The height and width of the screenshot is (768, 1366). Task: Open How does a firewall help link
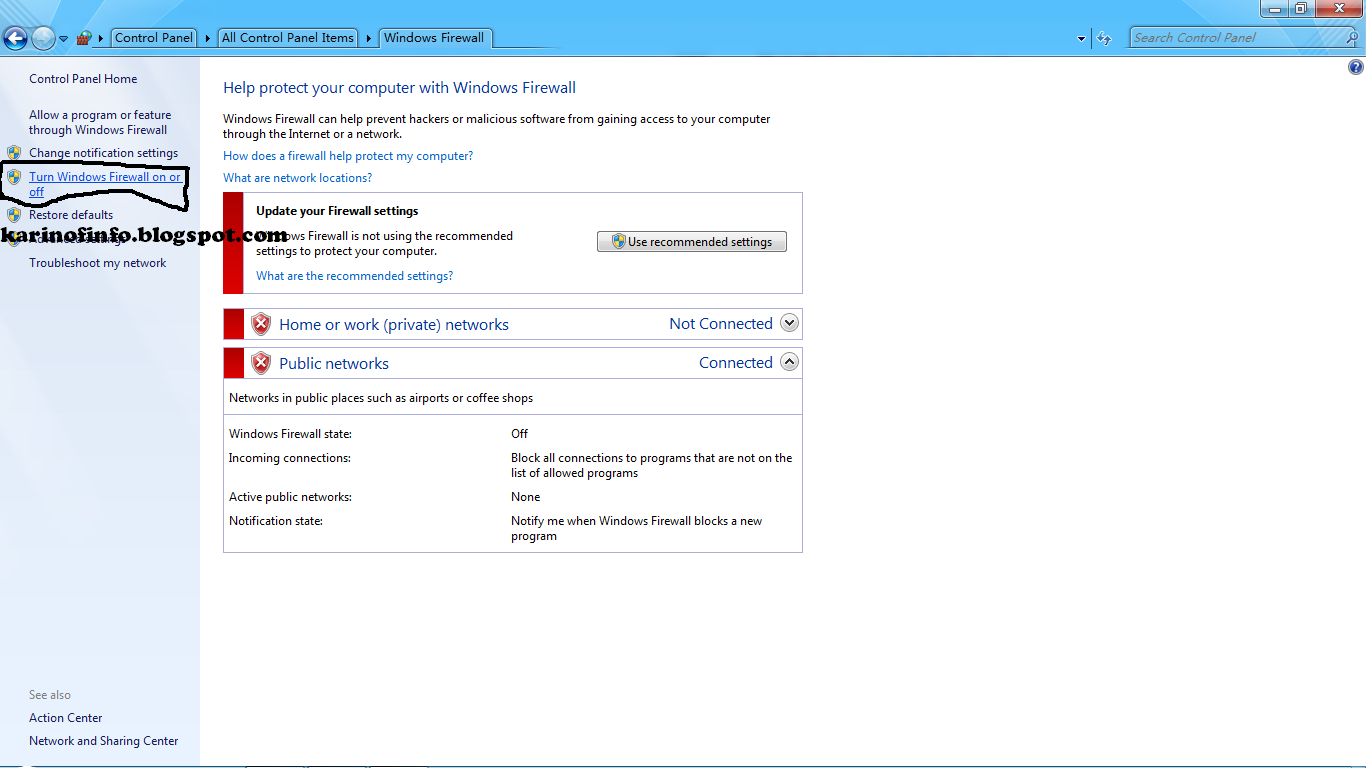point(348,156)
